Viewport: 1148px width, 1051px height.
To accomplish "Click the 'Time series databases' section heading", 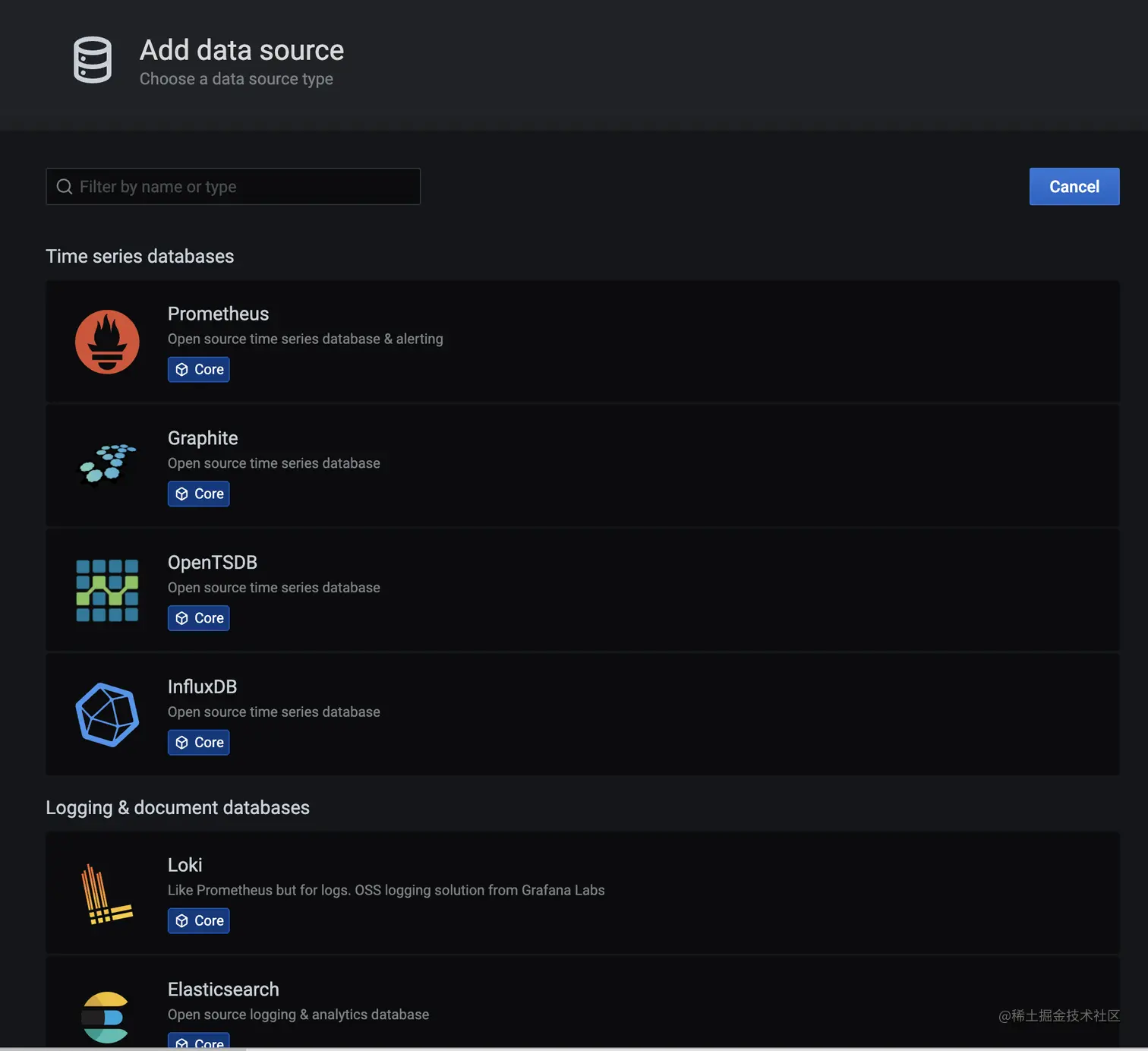I will [x=140, y=256].
